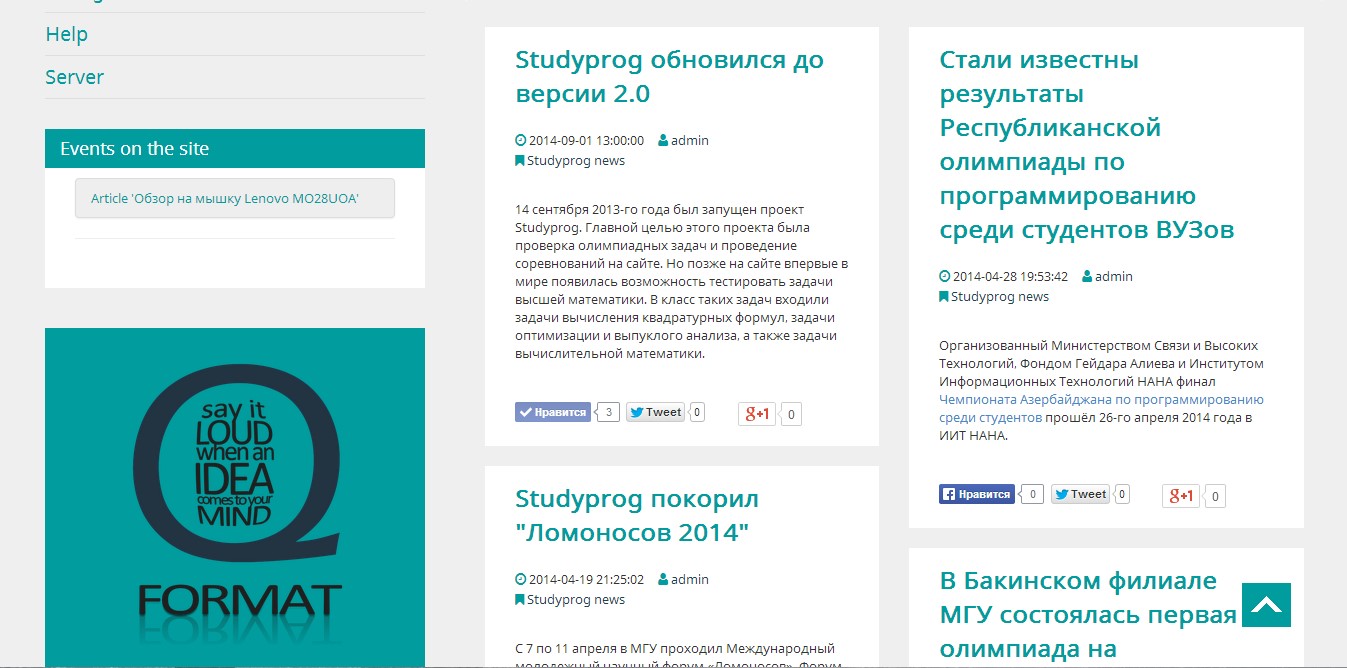Click Facebook like count in olympiad results post
The height and width of the screenshot is (668, 1347).
pos(1033,494)
